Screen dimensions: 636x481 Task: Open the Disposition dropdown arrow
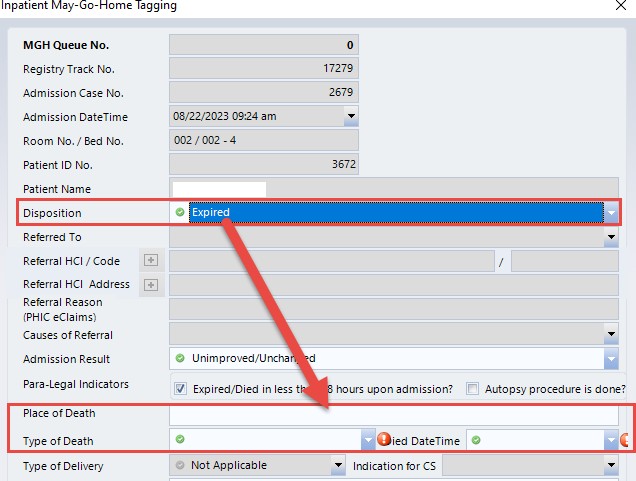point(610,213)
